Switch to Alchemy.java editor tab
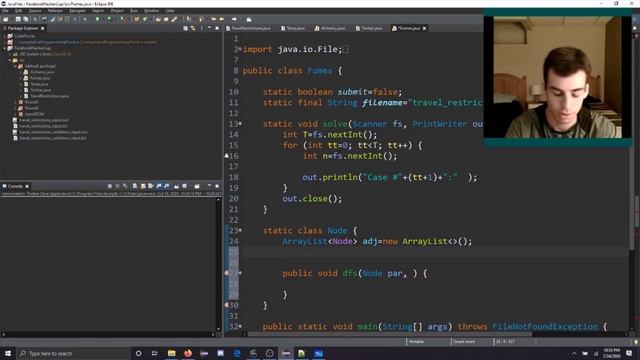 330,28
